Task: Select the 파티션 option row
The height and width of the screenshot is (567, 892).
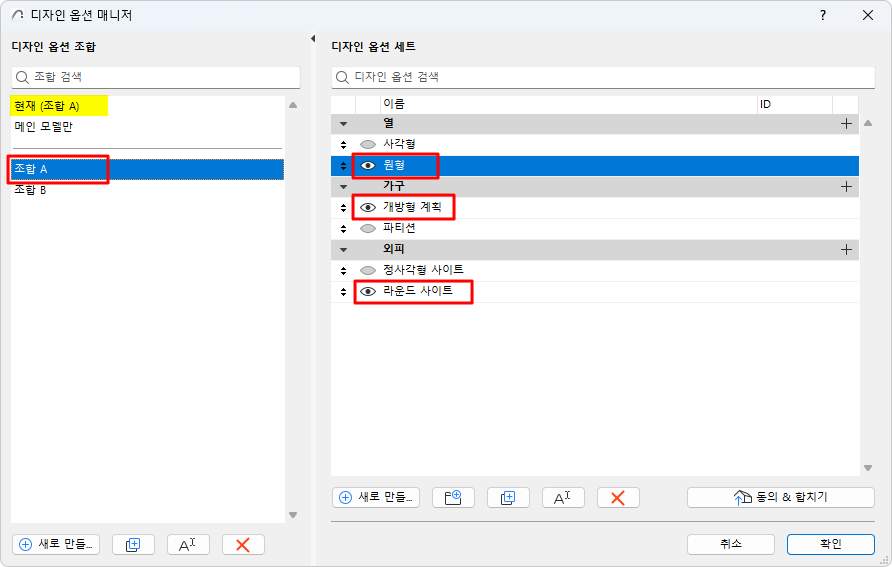Action: click(x=594, y=229)
